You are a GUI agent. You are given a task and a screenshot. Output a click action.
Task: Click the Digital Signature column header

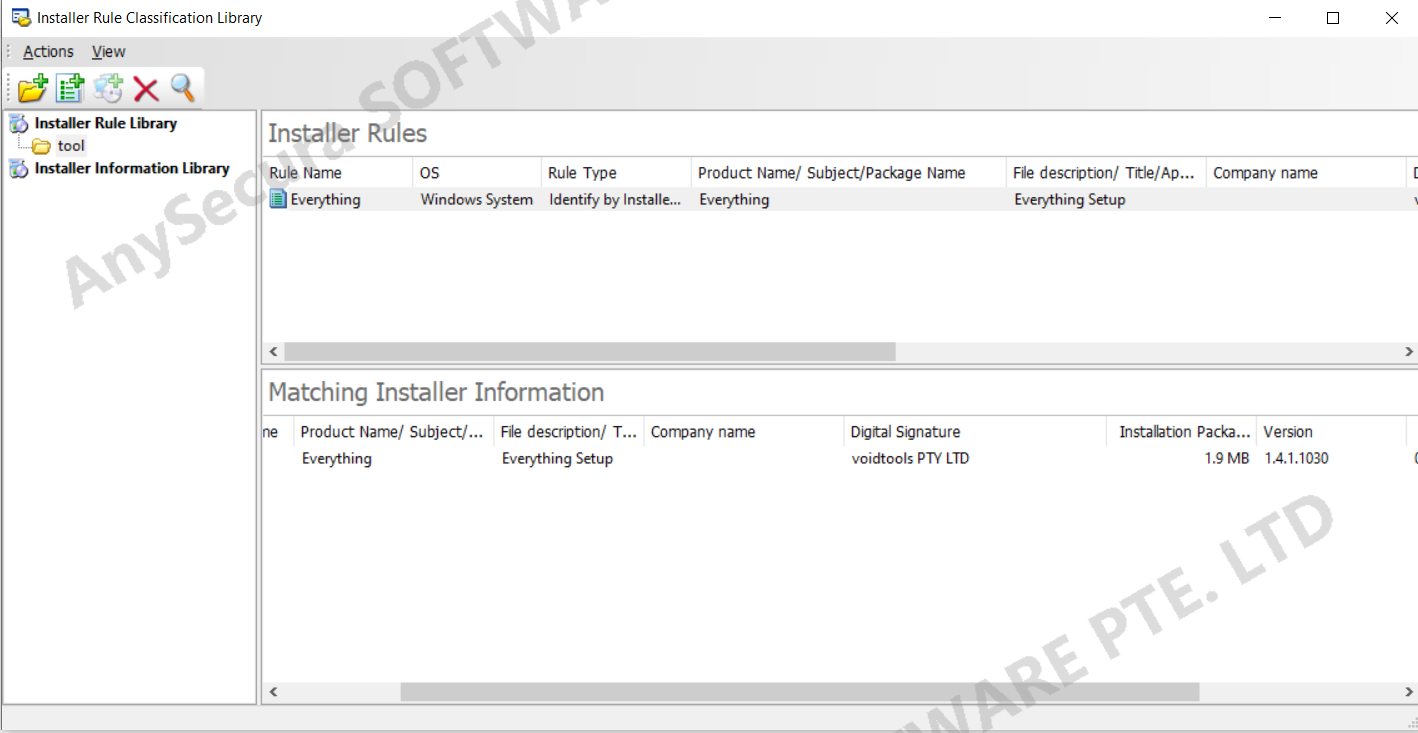point(975,432)
